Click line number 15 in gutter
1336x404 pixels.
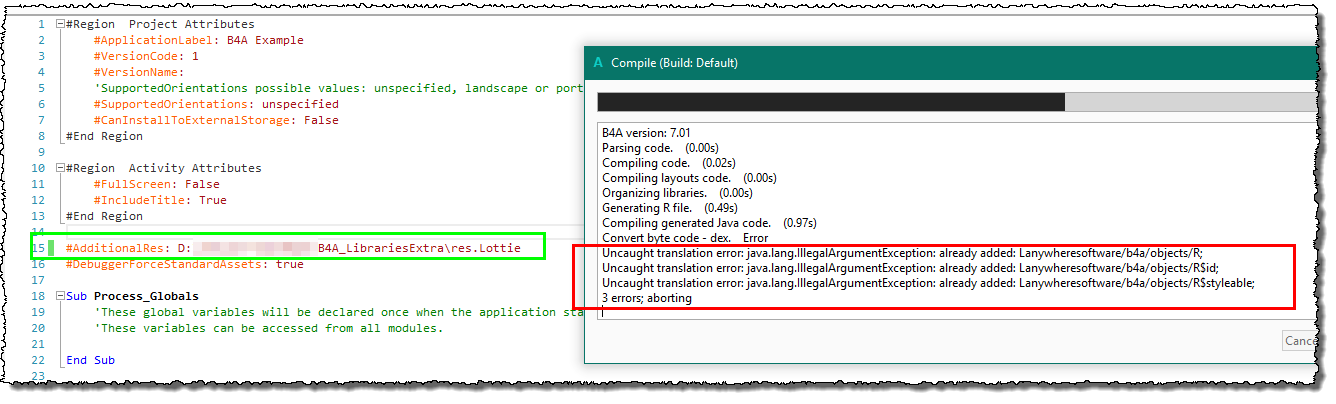[x=39, y=248]
